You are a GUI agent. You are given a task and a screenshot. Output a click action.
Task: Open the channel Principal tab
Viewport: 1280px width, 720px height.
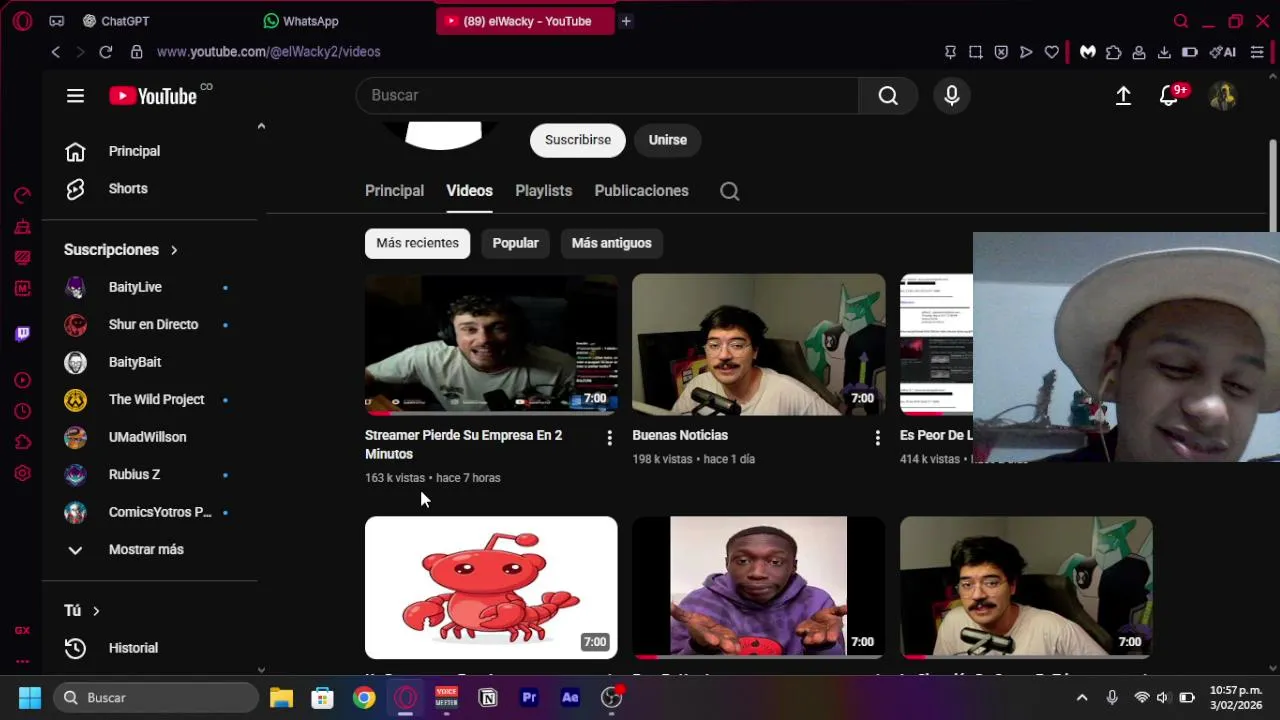point(394,191)
